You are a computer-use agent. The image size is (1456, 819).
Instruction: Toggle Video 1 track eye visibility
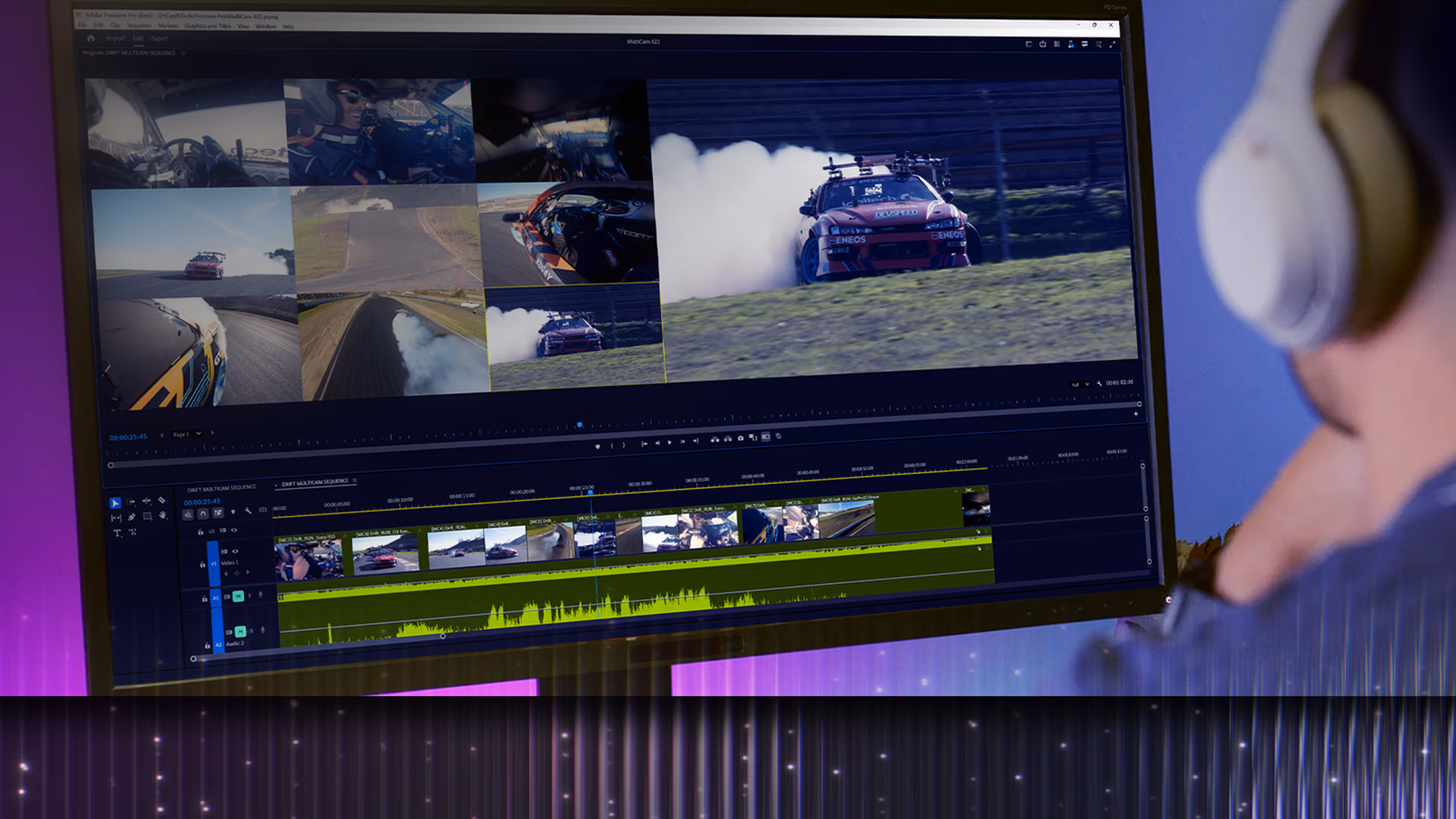(x=235, y=551)
